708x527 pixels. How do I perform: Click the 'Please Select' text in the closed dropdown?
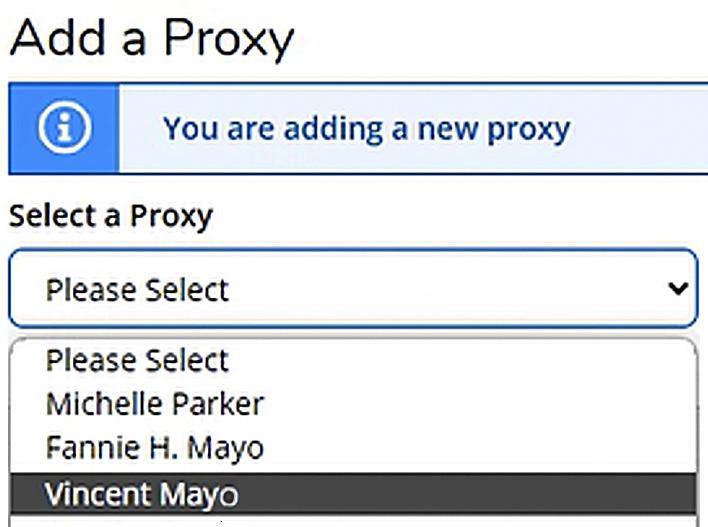(137, 290)
